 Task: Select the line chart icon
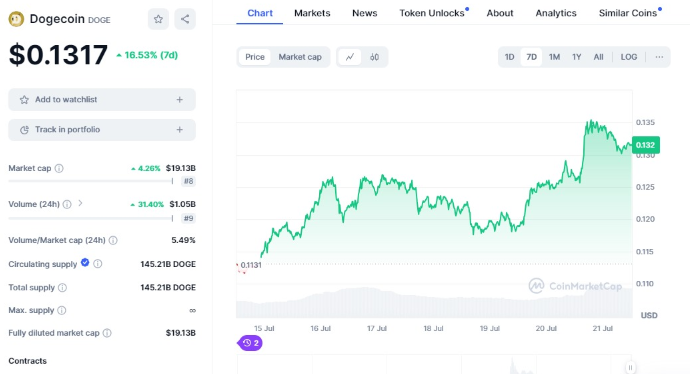coord(350,57)
